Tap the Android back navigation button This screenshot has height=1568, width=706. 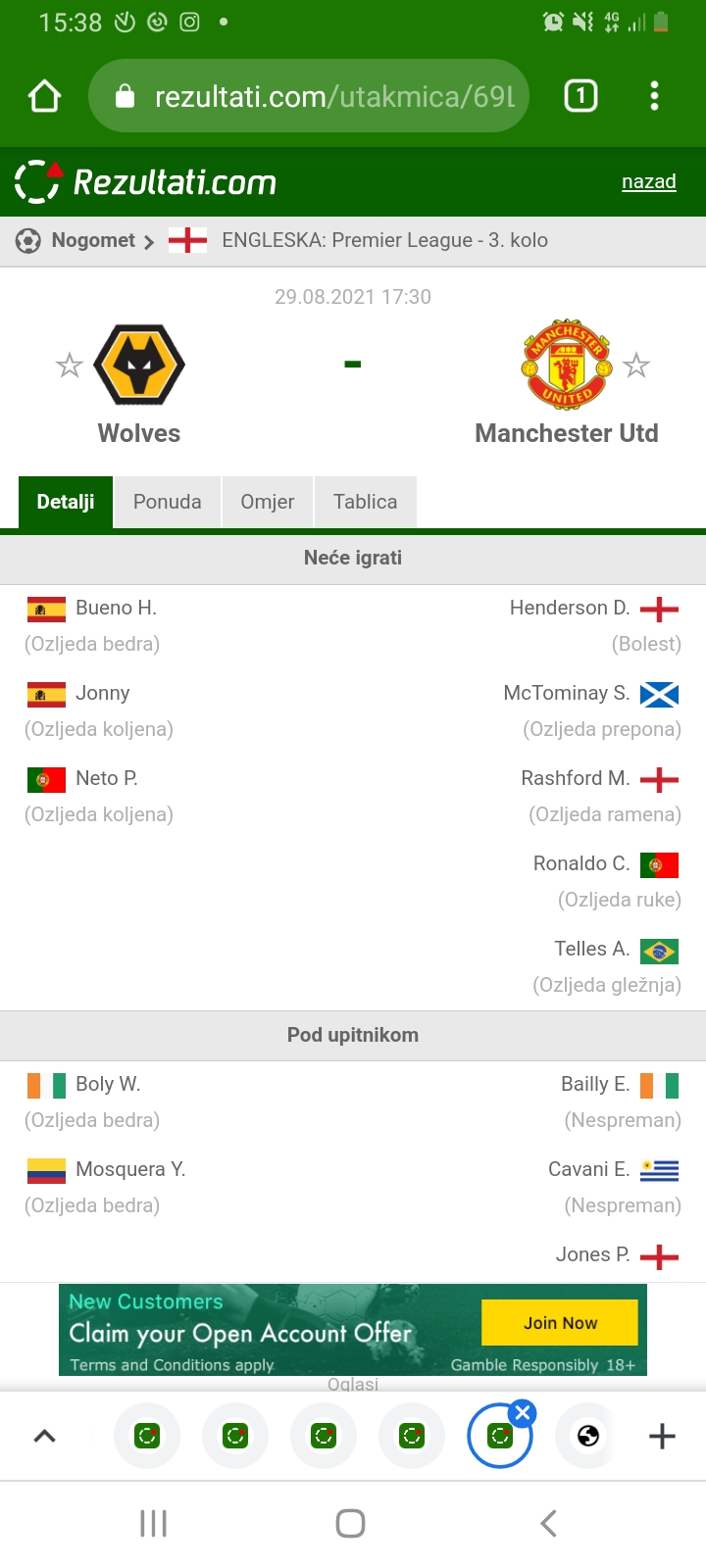[x=549, y=1523]
